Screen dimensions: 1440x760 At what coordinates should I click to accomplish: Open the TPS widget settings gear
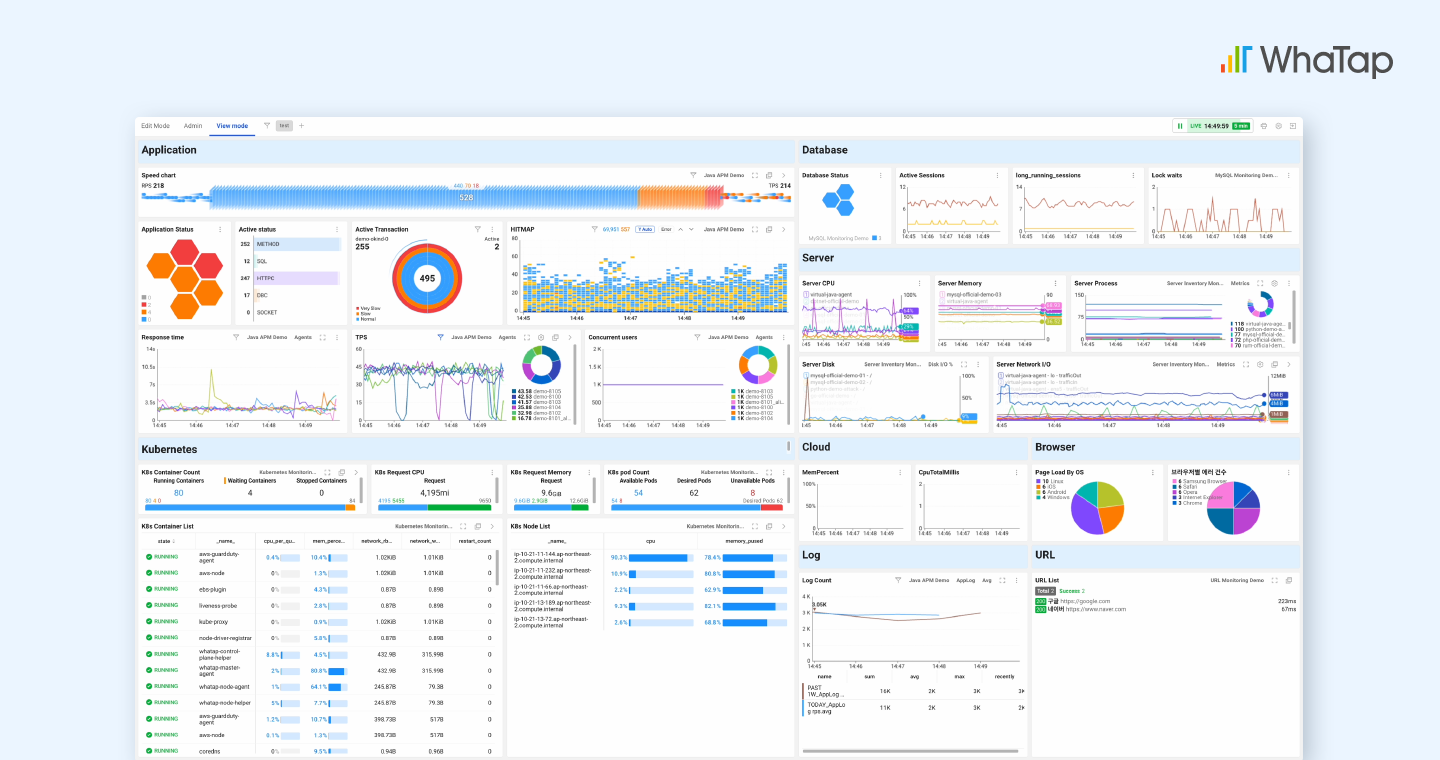pyautogui.click(x=541, y=337)
